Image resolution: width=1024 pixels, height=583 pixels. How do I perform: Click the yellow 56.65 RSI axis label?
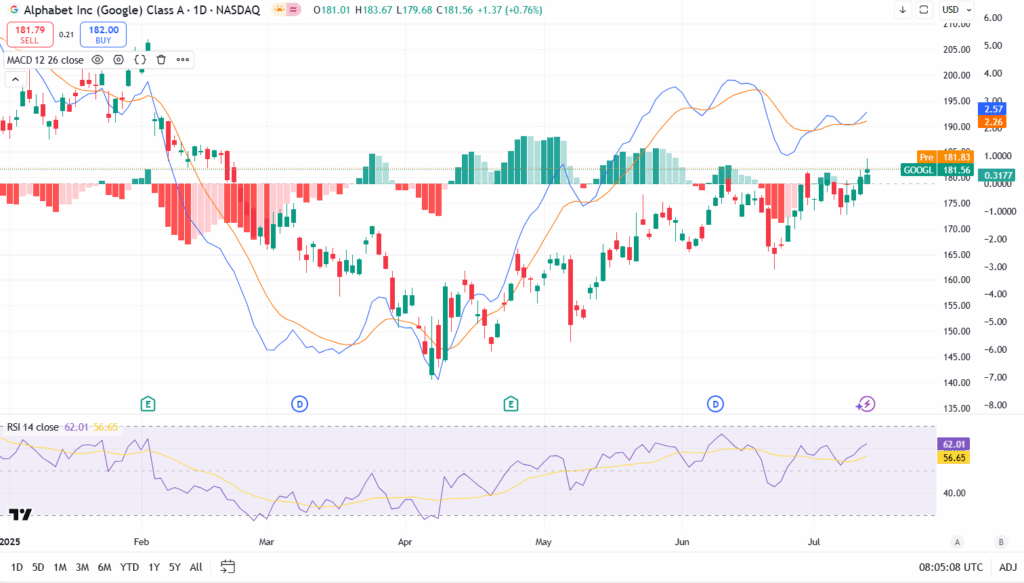pos(953,458)
